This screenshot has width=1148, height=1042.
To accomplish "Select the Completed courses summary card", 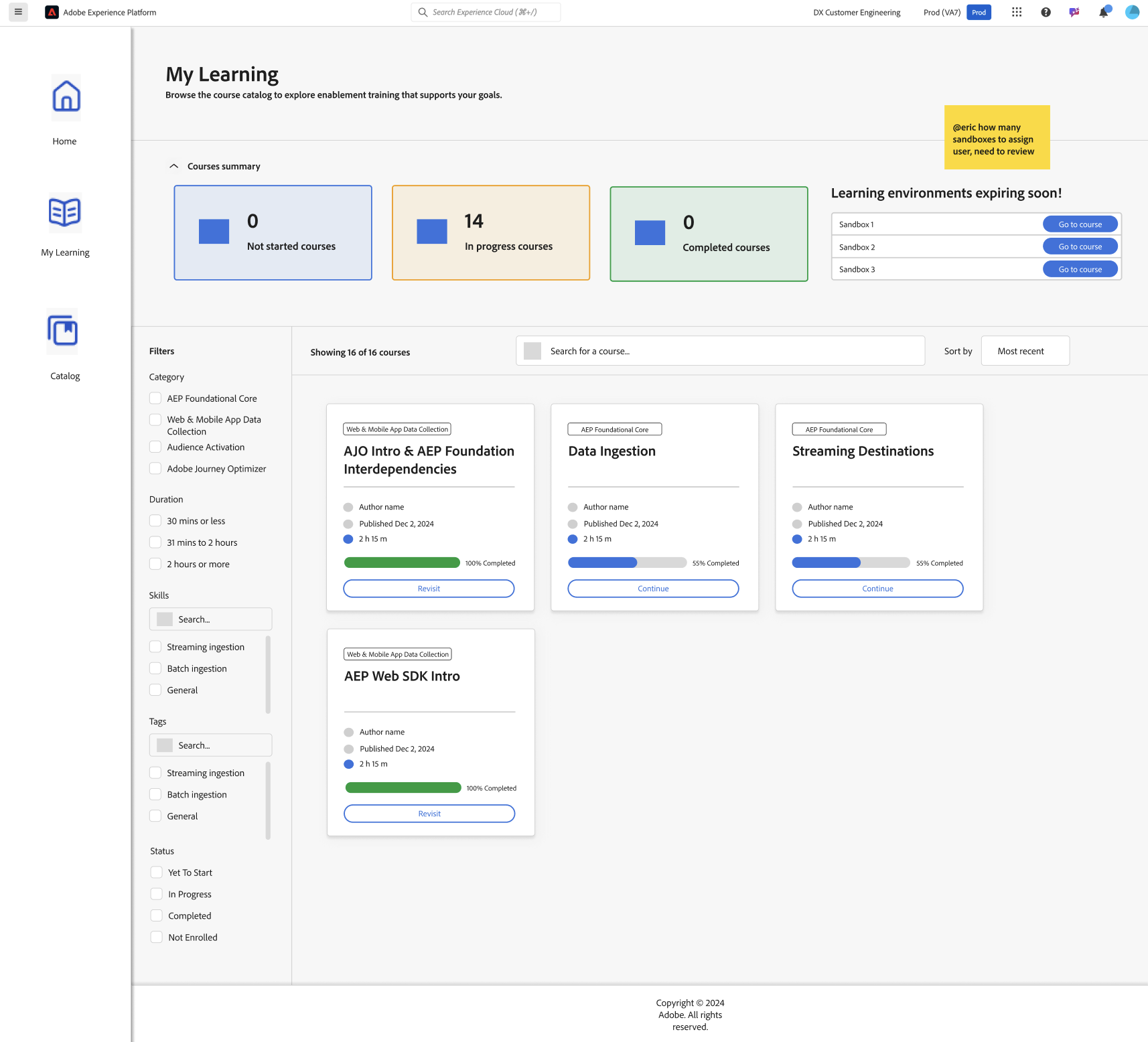I will point(709,234).
